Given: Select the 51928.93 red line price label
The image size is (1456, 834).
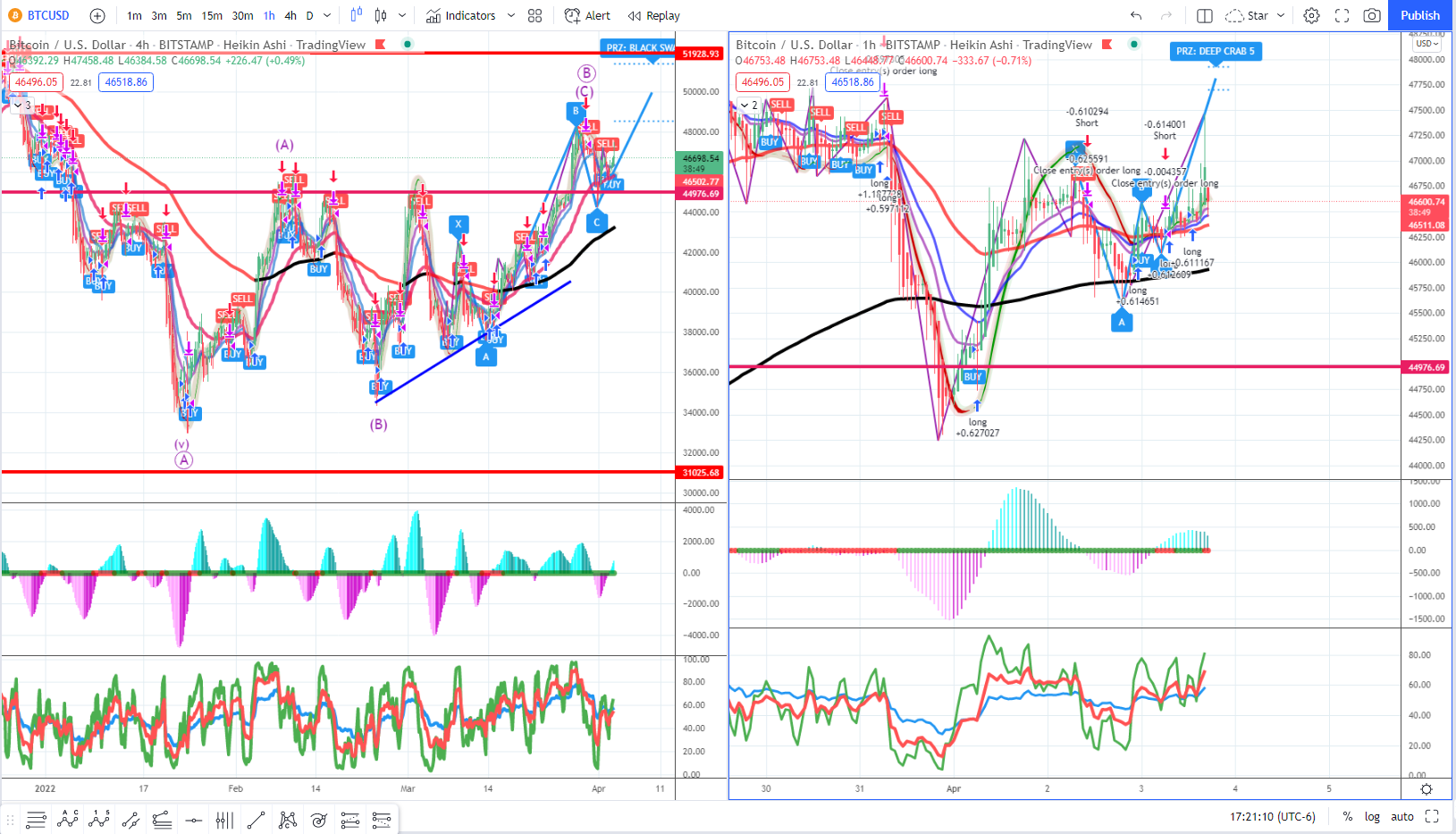Looking at the screenshot, I should [701, 54].
